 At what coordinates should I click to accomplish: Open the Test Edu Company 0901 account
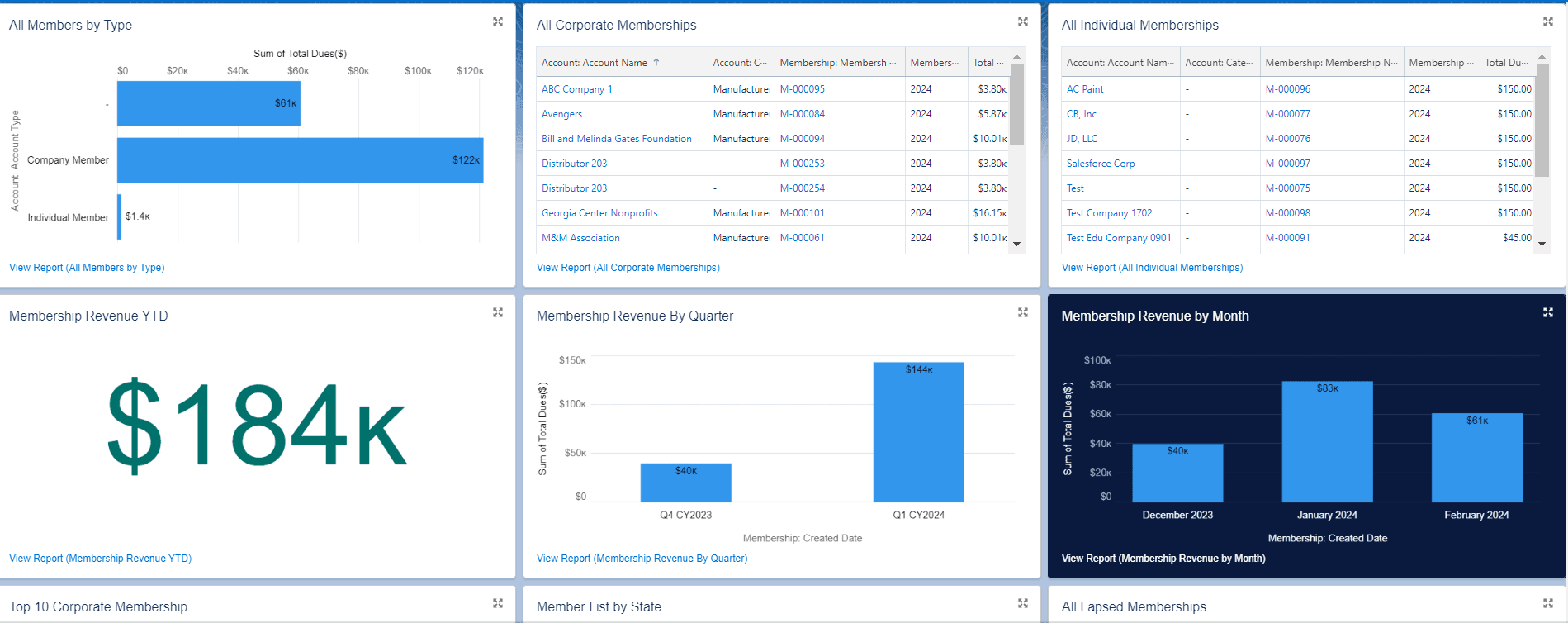click(1119, 238)
